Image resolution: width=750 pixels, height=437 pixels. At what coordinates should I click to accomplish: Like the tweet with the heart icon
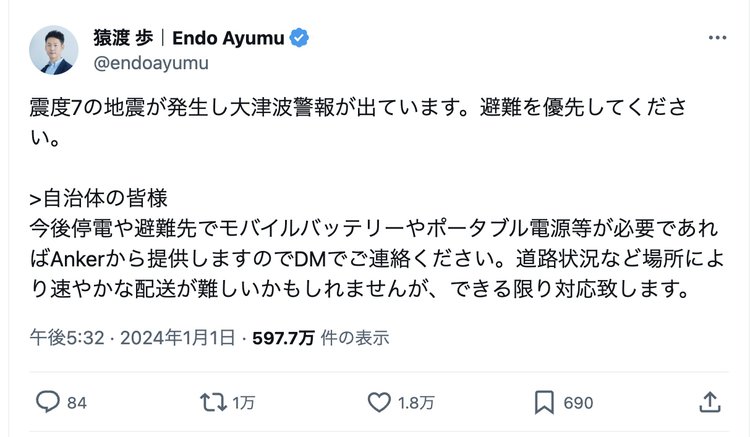pyautogui.click(x=378, y=402)
